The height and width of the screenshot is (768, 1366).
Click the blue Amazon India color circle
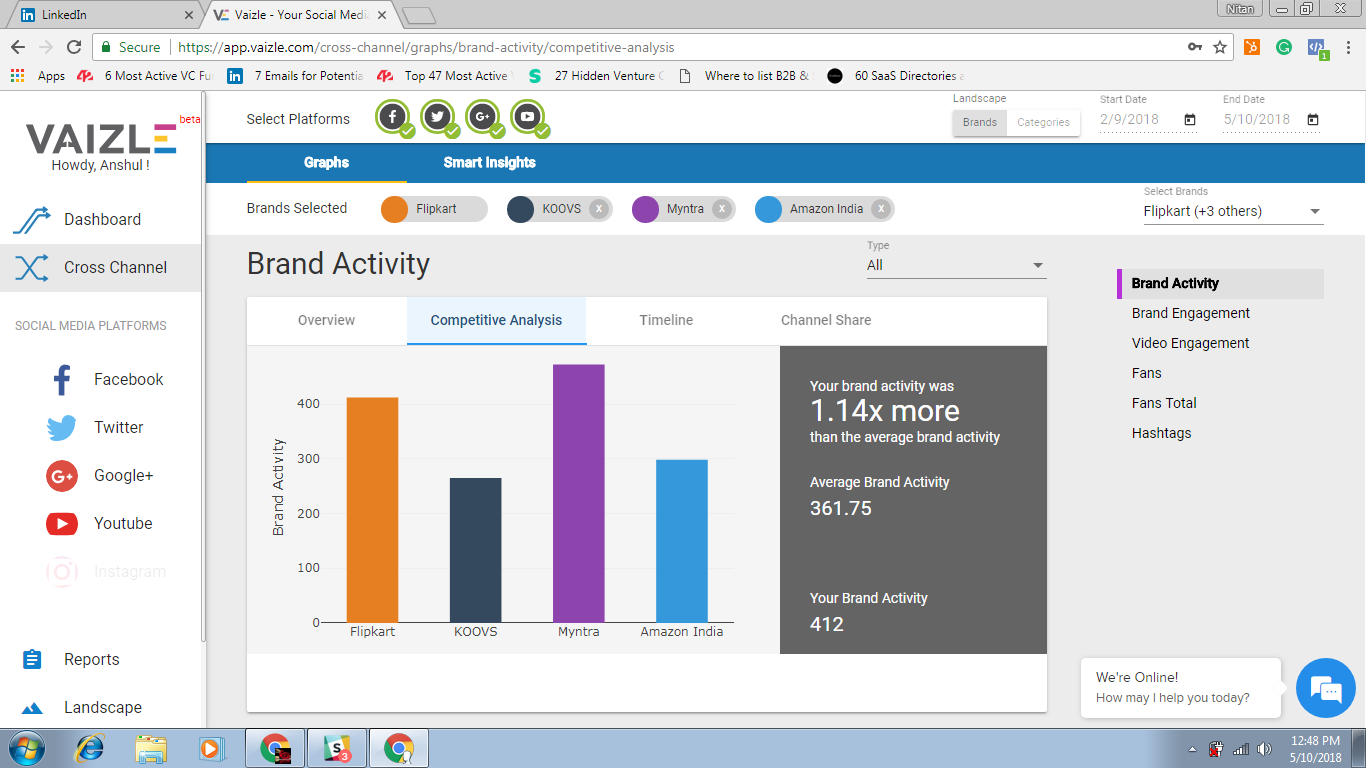coord(768,209)
